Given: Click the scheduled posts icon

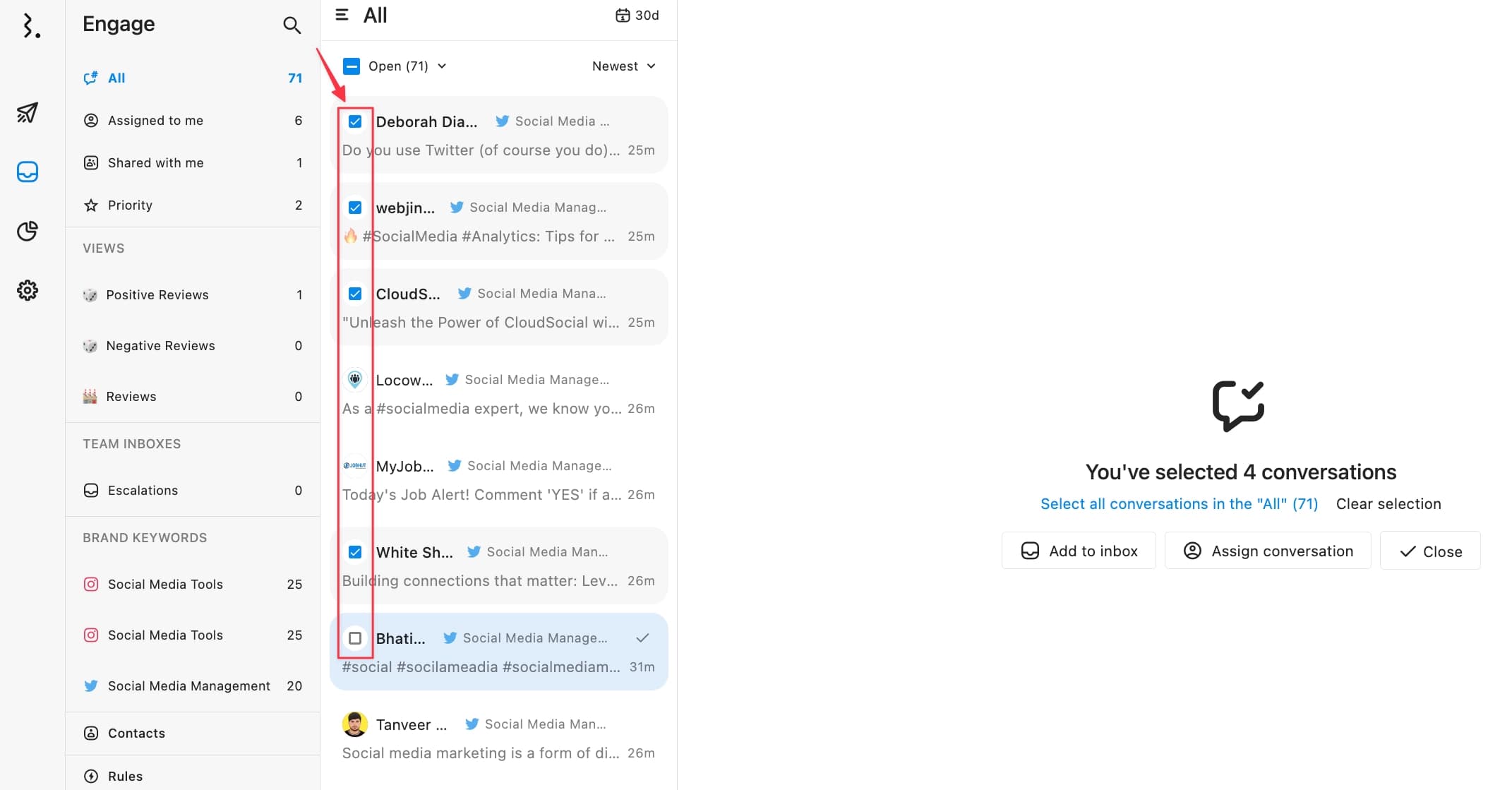Looking at the screenshot, I should [28, 110].
